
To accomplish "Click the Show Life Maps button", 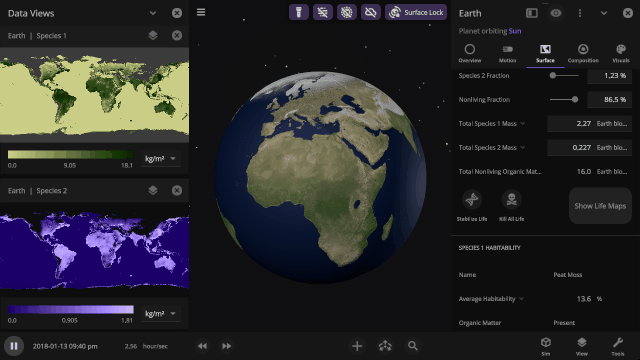I will tap(600, 206).
